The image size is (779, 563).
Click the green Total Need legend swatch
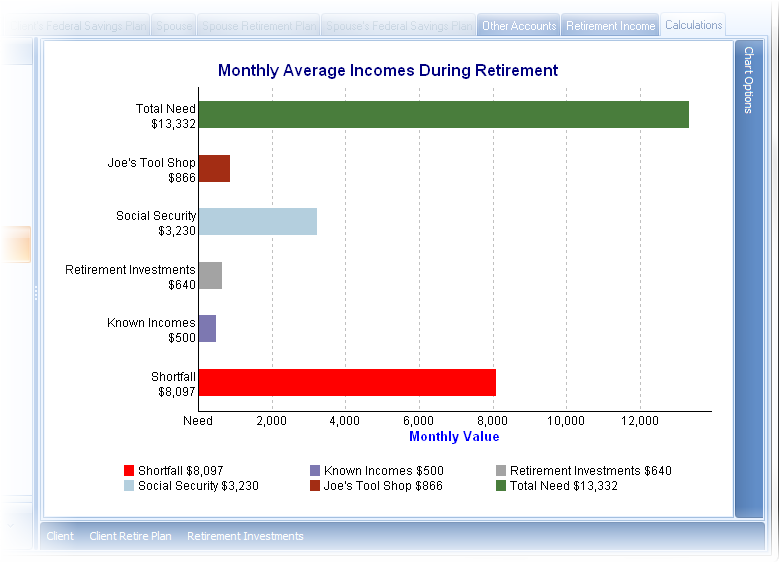click(501, 486)
